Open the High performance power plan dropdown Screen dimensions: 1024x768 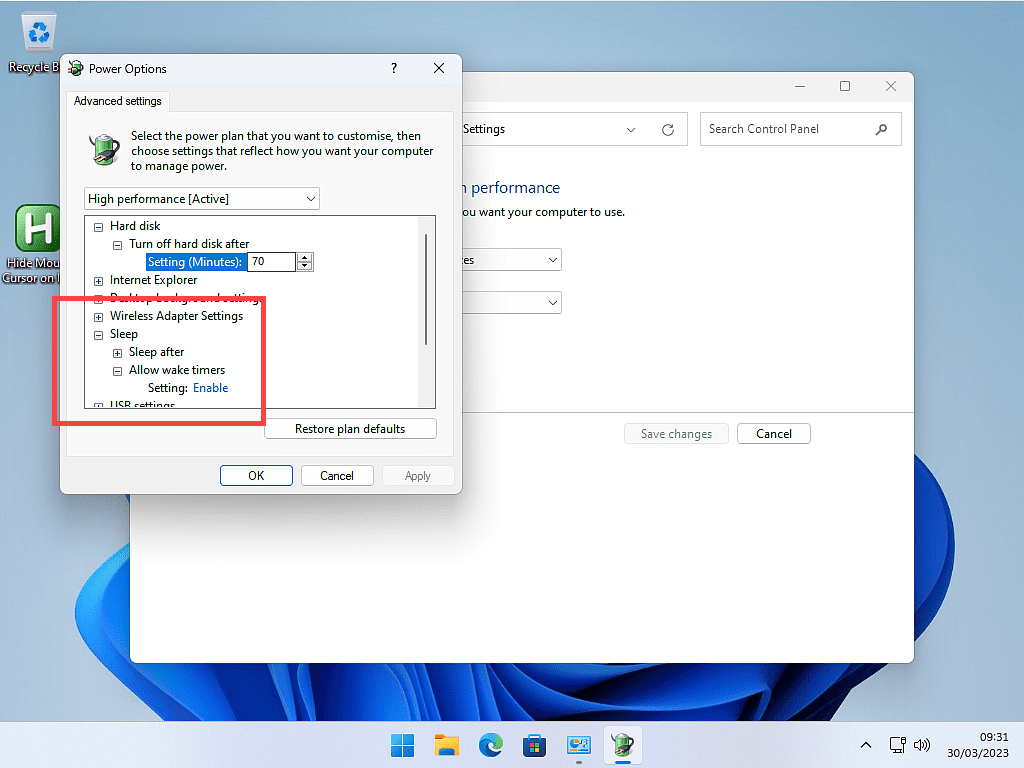[202, 199]
